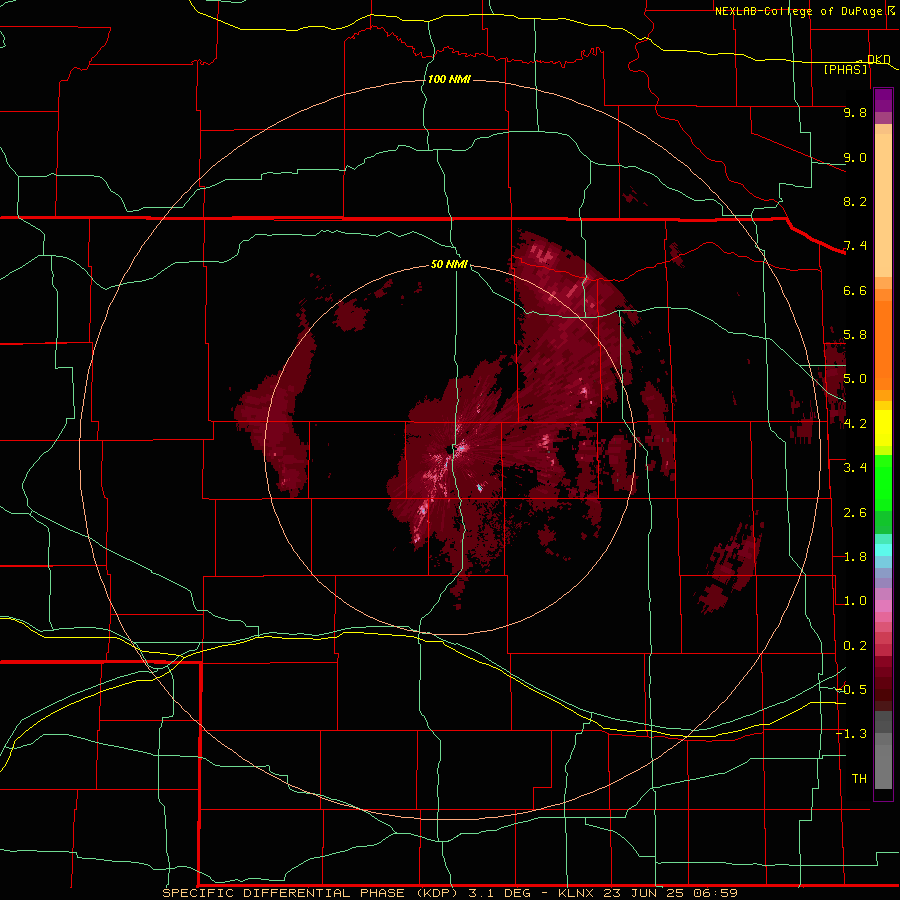The height and width of the screenshot is (900, 900).
Task: Click the DKD label near the top right
Action: 878,59
